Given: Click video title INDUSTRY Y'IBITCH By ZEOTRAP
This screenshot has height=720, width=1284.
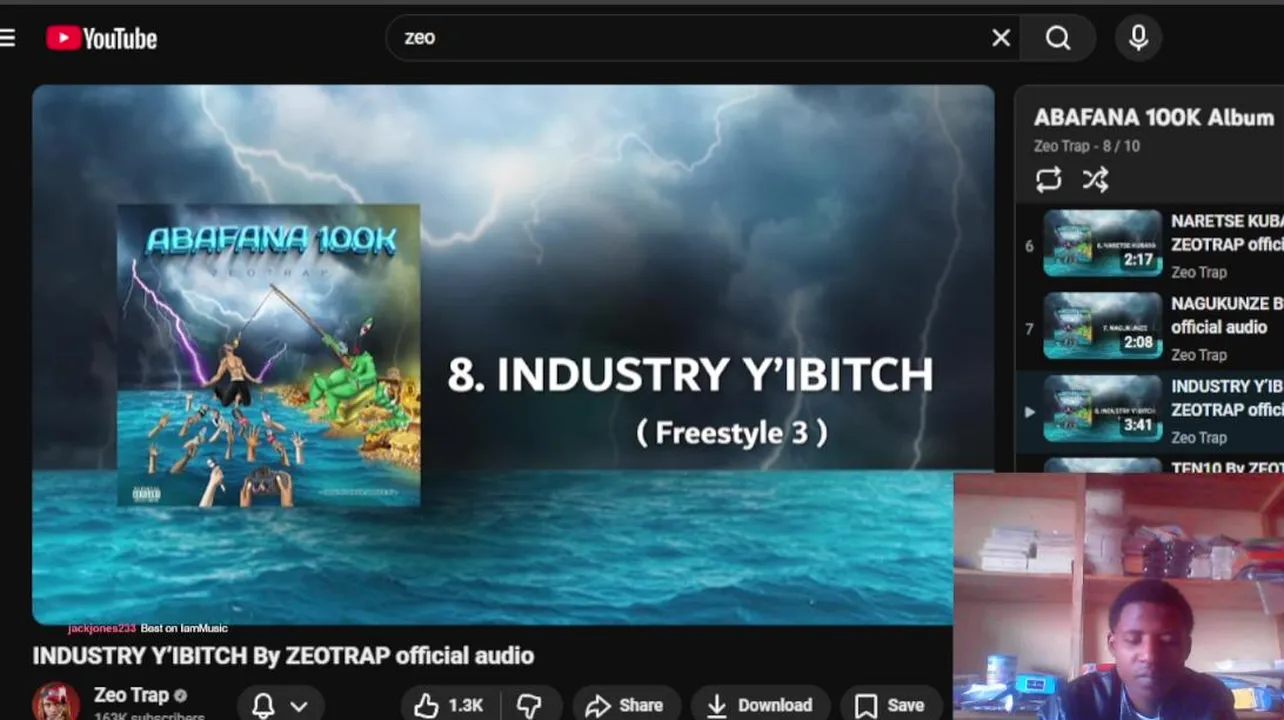Looking at the screenshot, I should pyautogui.click(x=283, y=656).
